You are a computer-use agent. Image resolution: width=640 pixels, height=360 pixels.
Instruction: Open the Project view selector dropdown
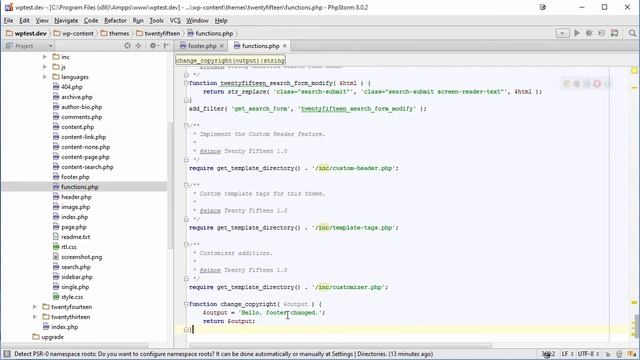[51, 46]
